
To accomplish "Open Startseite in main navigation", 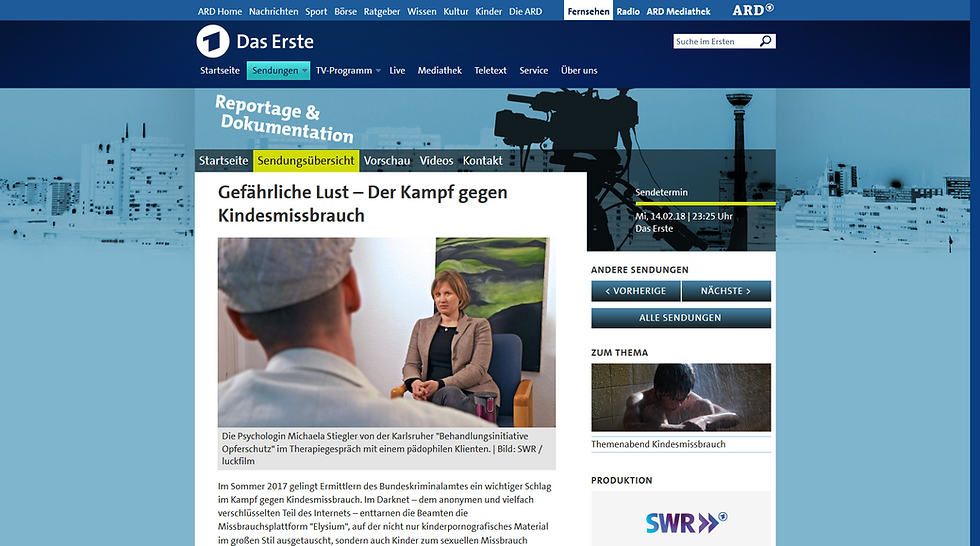I will click(220, 71).
